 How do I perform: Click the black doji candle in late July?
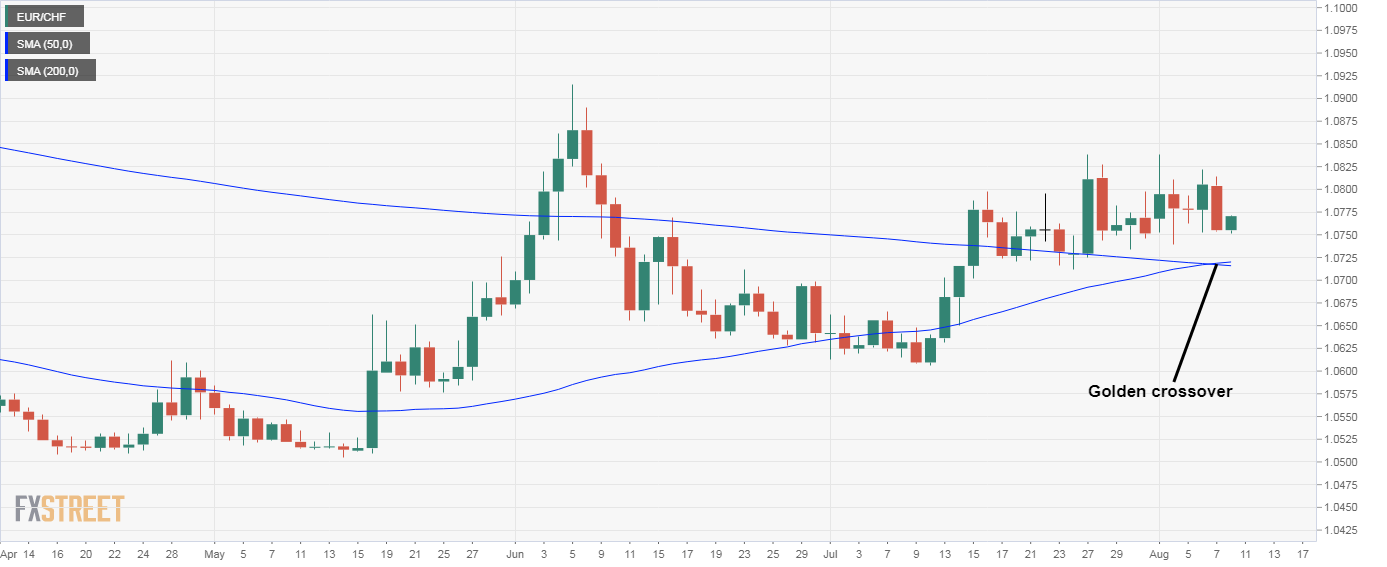coord(1044,230)
